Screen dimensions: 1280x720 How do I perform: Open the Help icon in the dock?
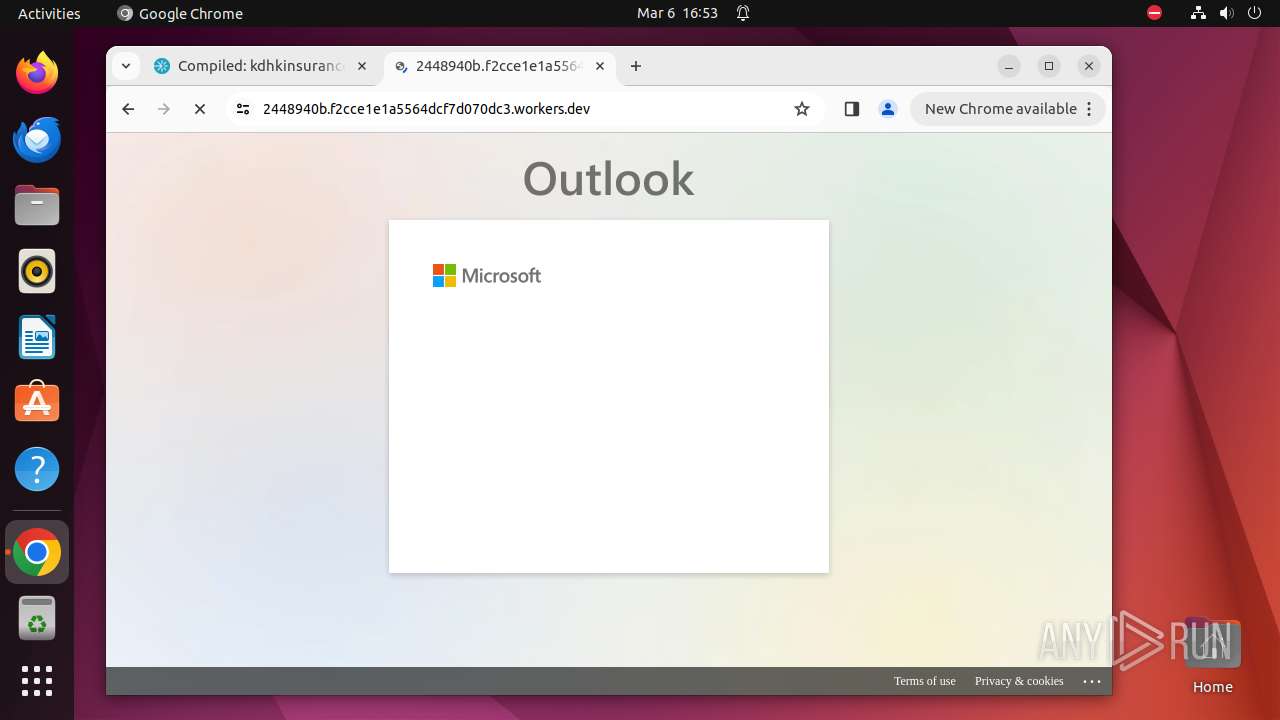click(x=37, y=469)
